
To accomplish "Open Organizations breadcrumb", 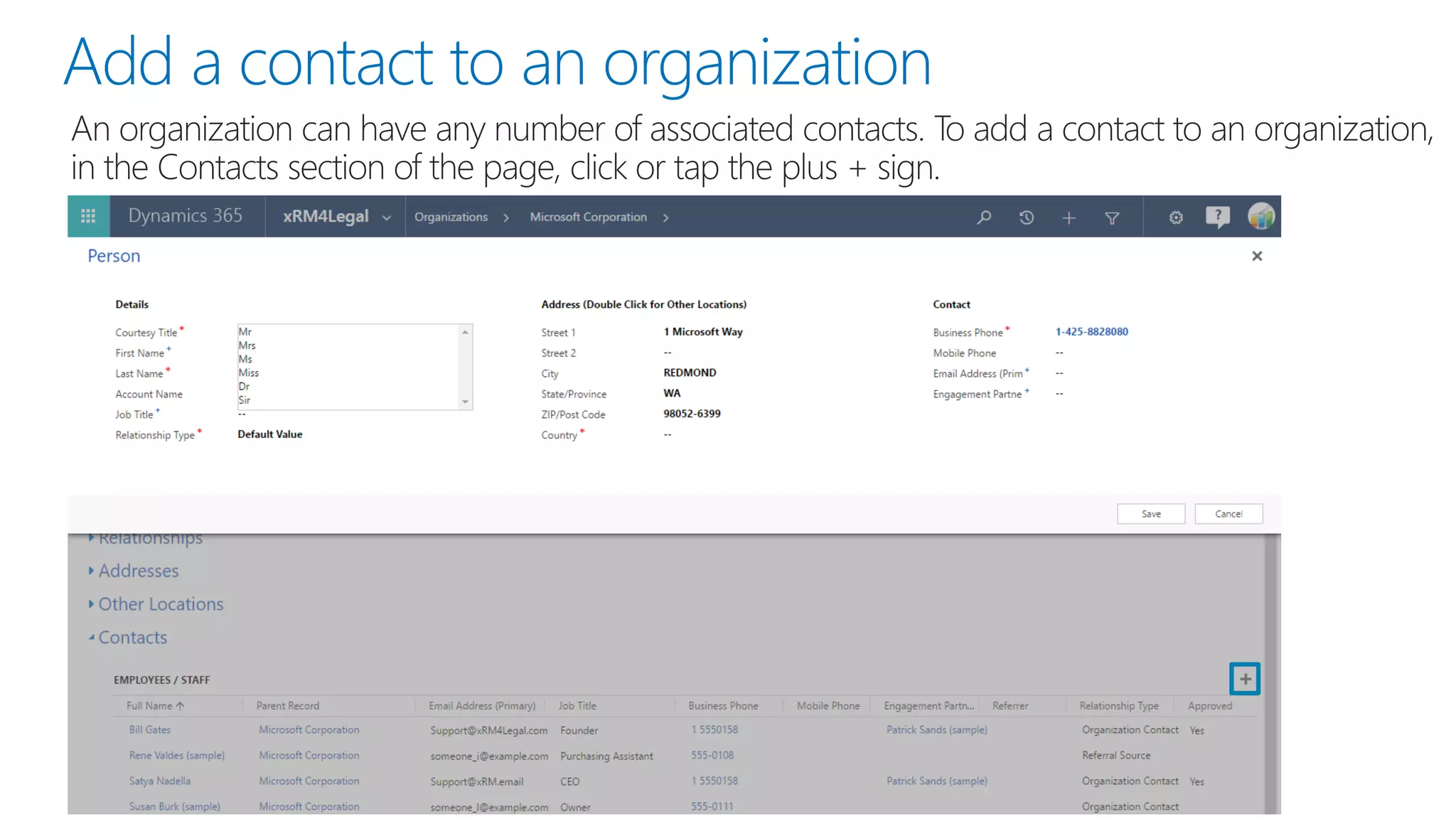I will 451,218.
